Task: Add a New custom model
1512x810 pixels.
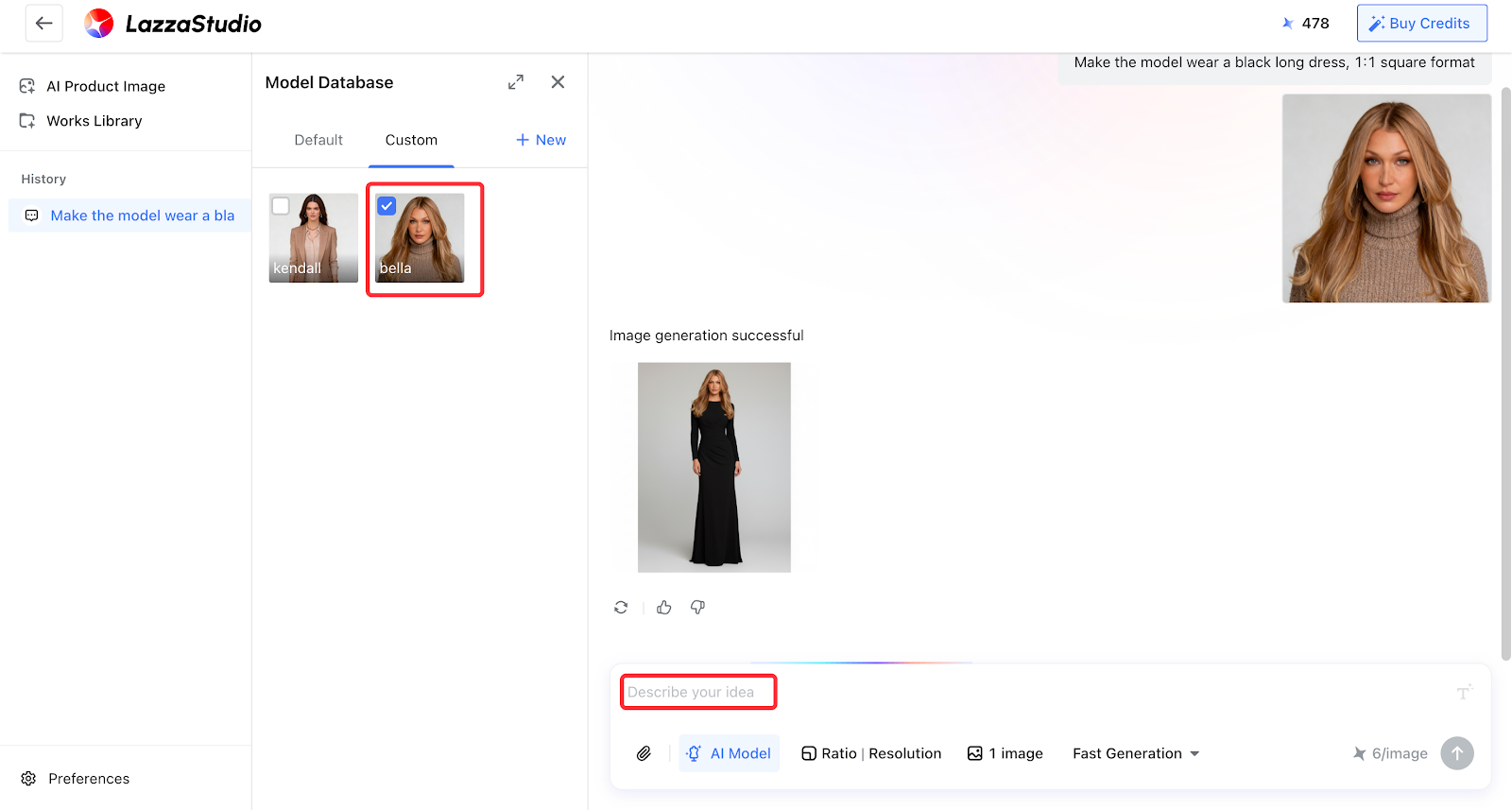Action: point(541,140)
